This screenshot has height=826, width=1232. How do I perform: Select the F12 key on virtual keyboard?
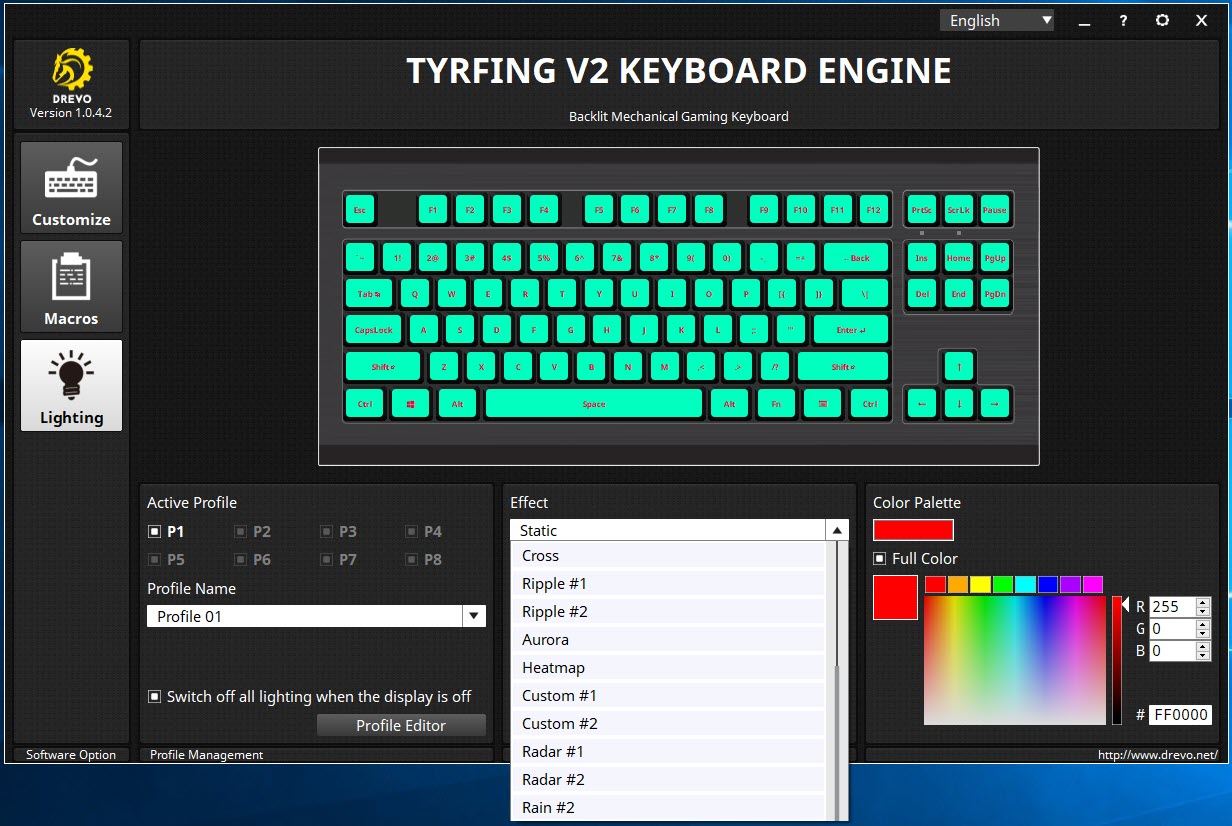click(874, 210)
